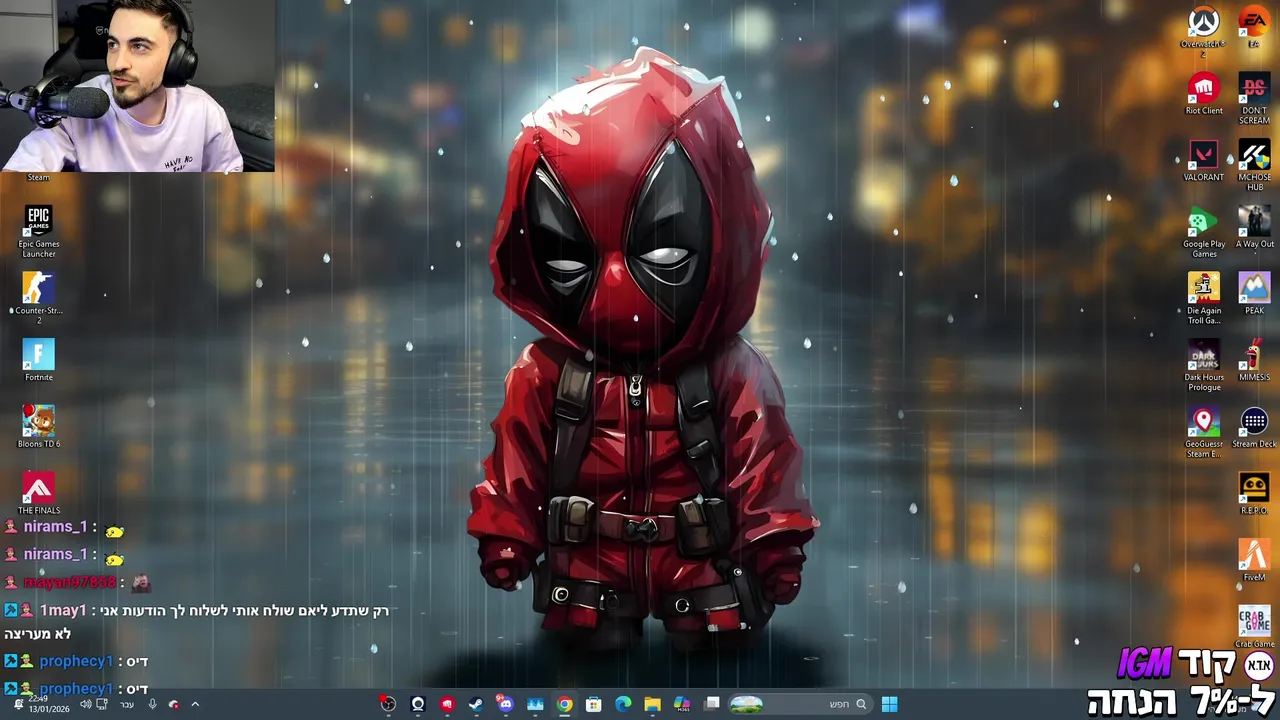Open the clock showing 13/01/2026
1280x720 pixels.
pyautogui.click(x=49, y=704)
